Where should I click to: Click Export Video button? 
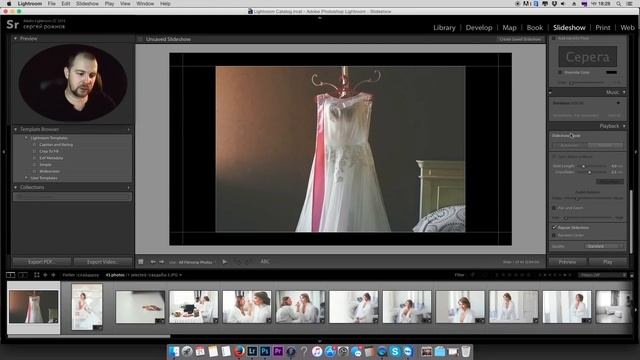pyautogui.click(x=102, y=262)
